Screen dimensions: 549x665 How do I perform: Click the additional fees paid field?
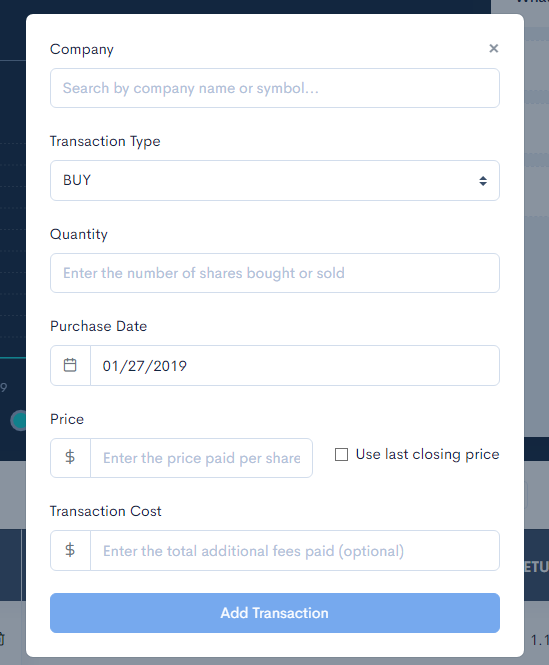[295, 550]
